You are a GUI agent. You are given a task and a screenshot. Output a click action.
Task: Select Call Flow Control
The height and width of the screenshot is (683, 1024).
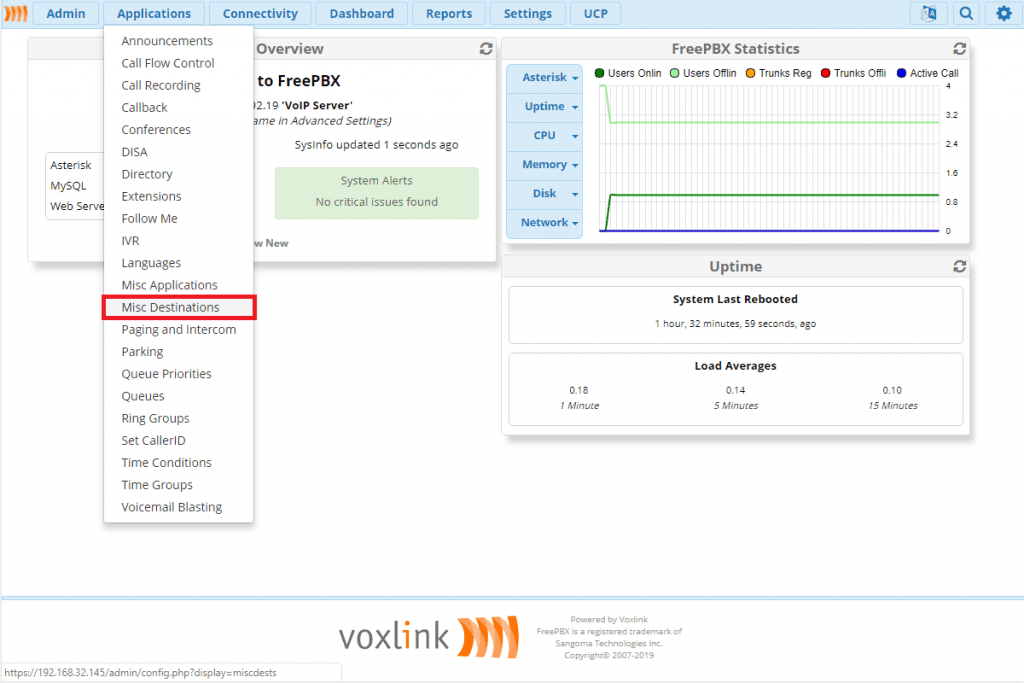(x=178, y=63)
